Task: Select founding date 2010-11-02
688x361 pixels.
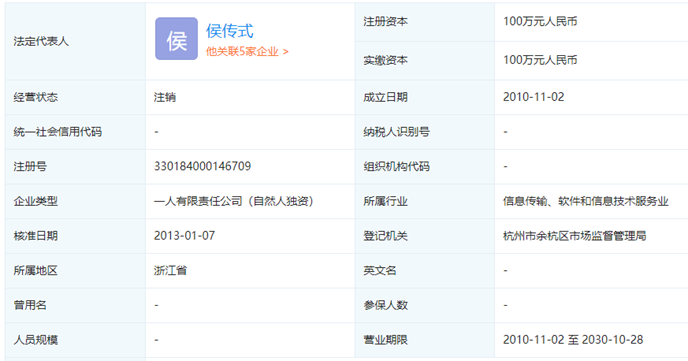Action: click(534, 97)
